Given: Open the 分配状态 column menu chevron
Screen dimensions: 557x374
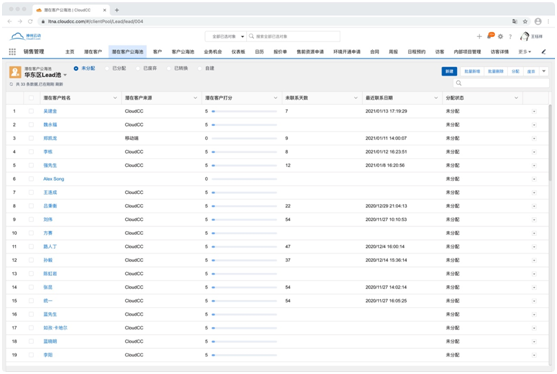Looking at the screenshot, I should click(516, 98).
